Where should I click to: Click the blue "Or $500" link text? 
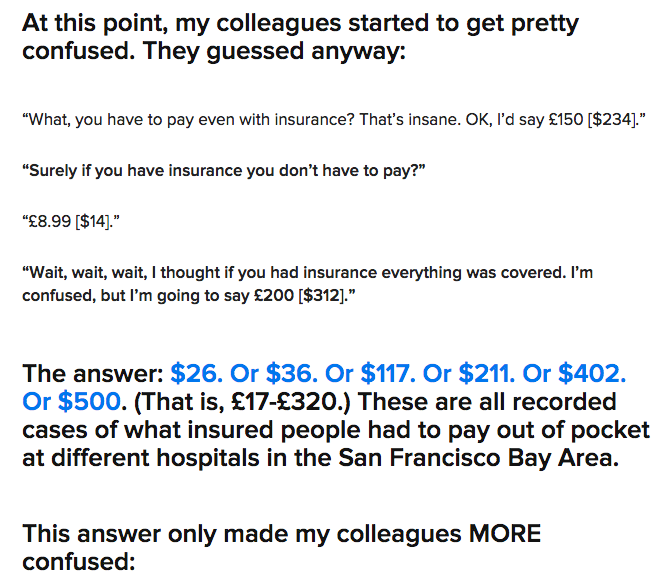point(72,402)
